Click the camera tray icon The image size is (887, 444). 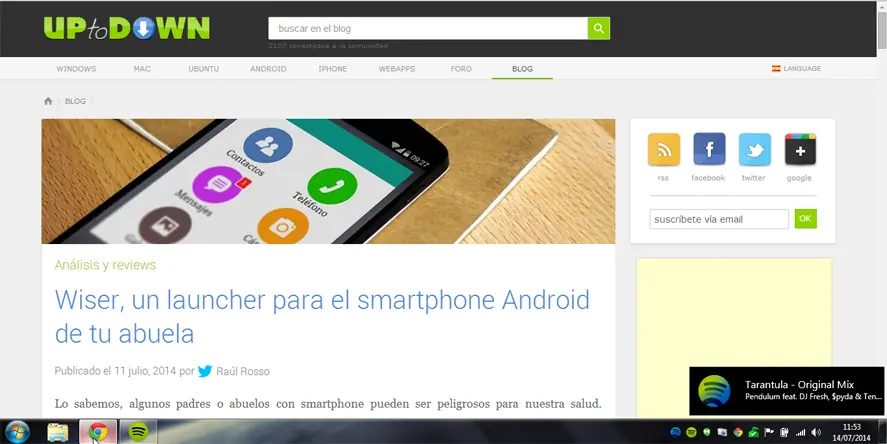722,433
